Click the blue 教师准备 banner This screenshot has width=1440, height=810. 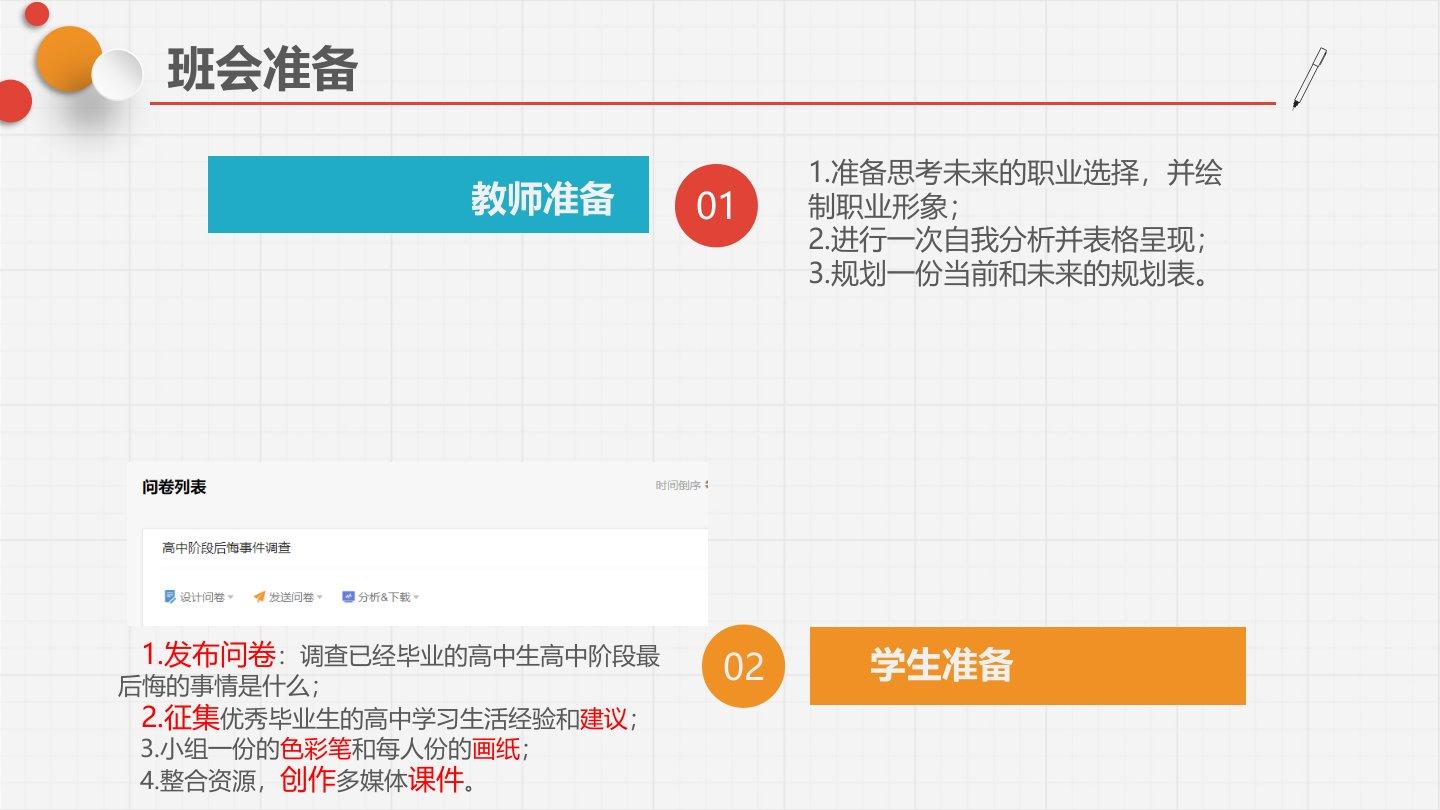click(x=428, y=195)
